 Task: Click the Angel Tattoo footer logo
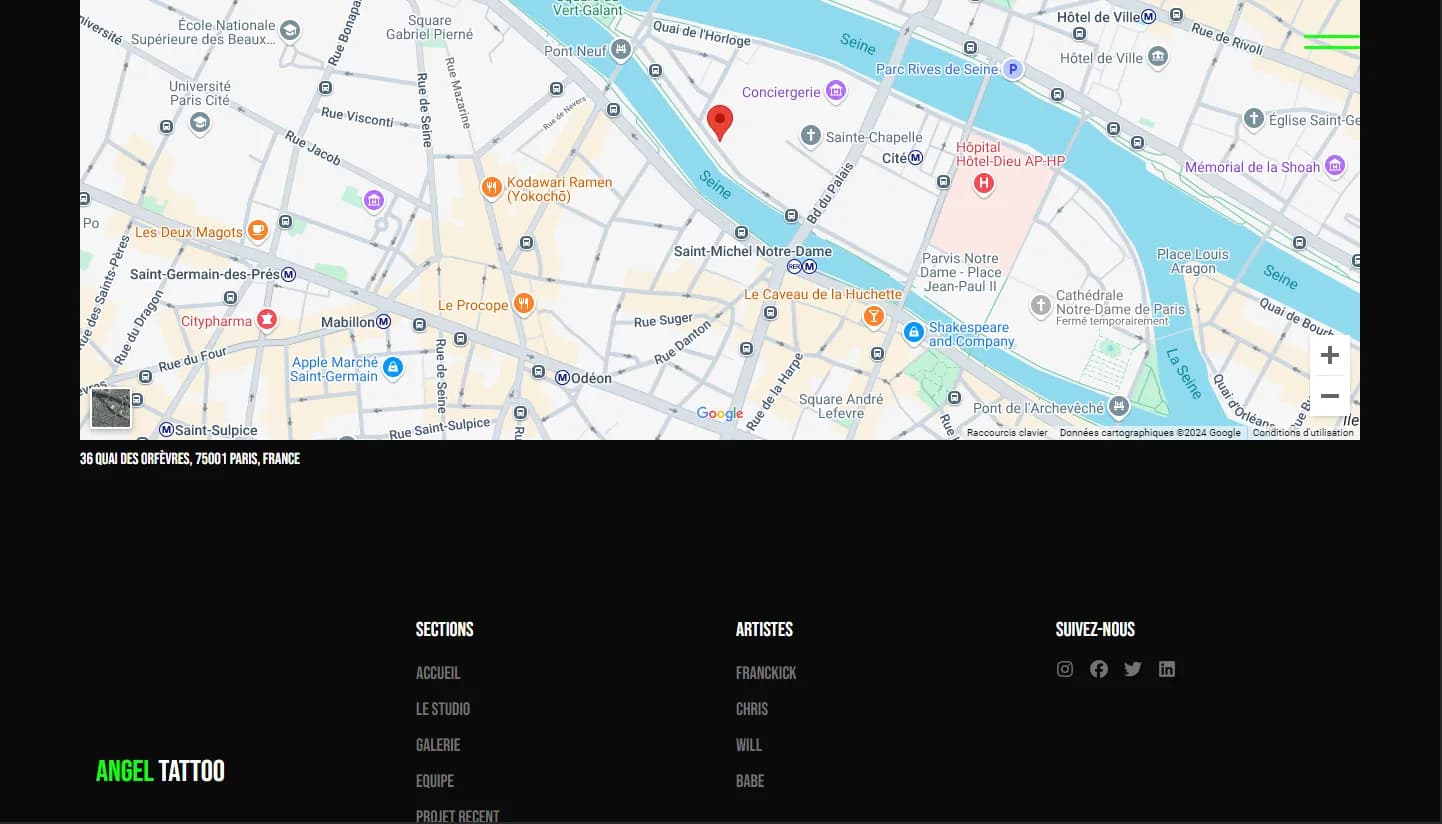[x=160, y=771]
